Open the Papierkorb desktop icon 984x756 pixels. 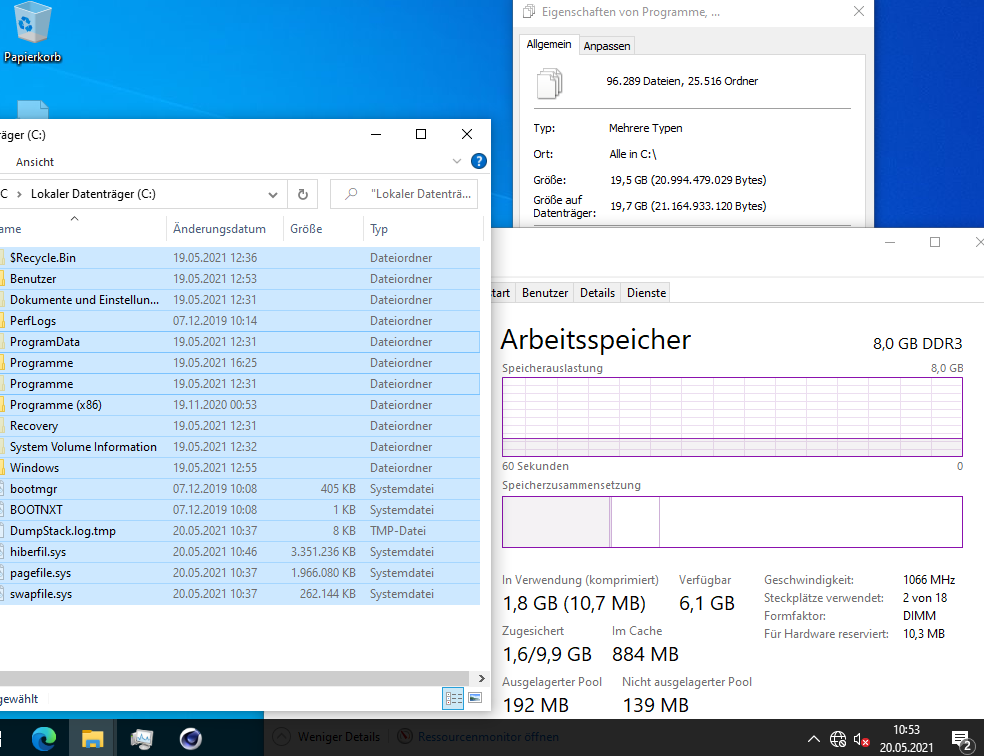coord(32,33)
